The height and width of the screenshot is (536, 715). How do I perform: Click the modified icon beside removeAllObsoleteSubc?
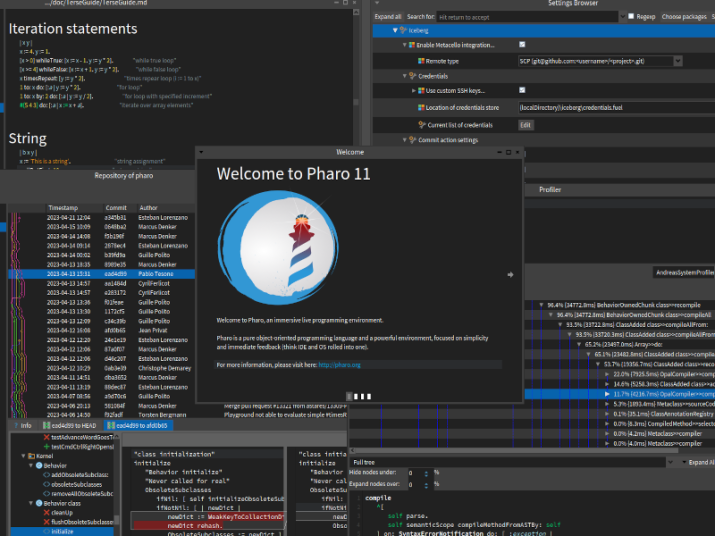pos(47,494)
